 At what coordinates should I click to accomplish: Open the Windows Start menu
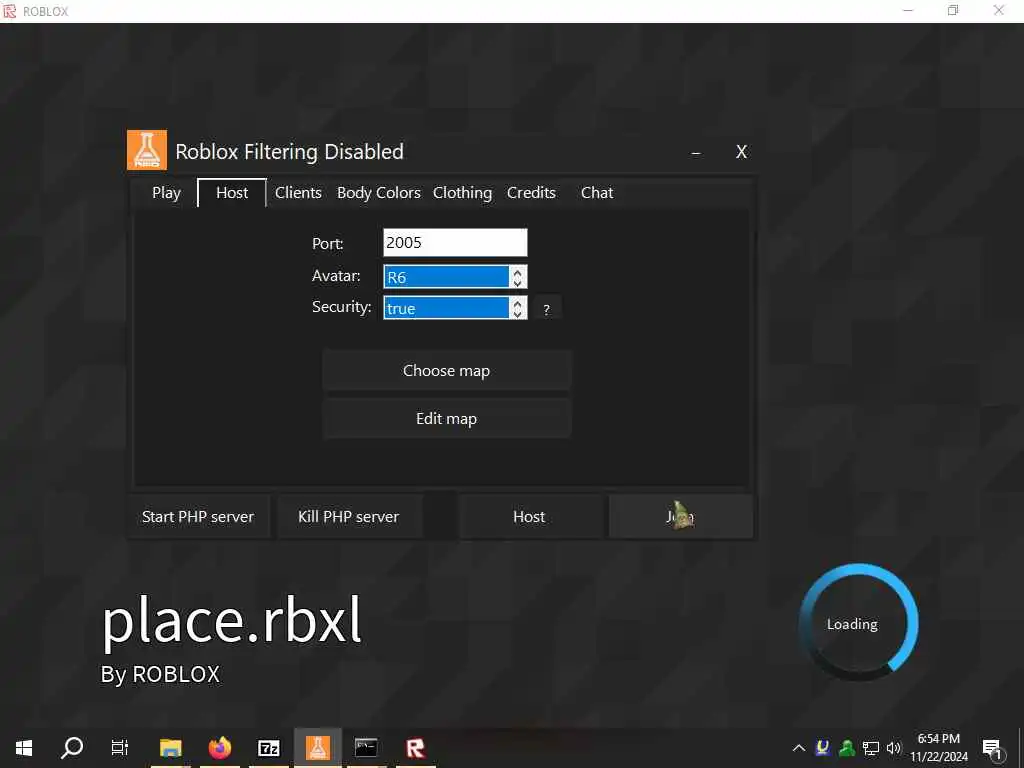[24, 748]
